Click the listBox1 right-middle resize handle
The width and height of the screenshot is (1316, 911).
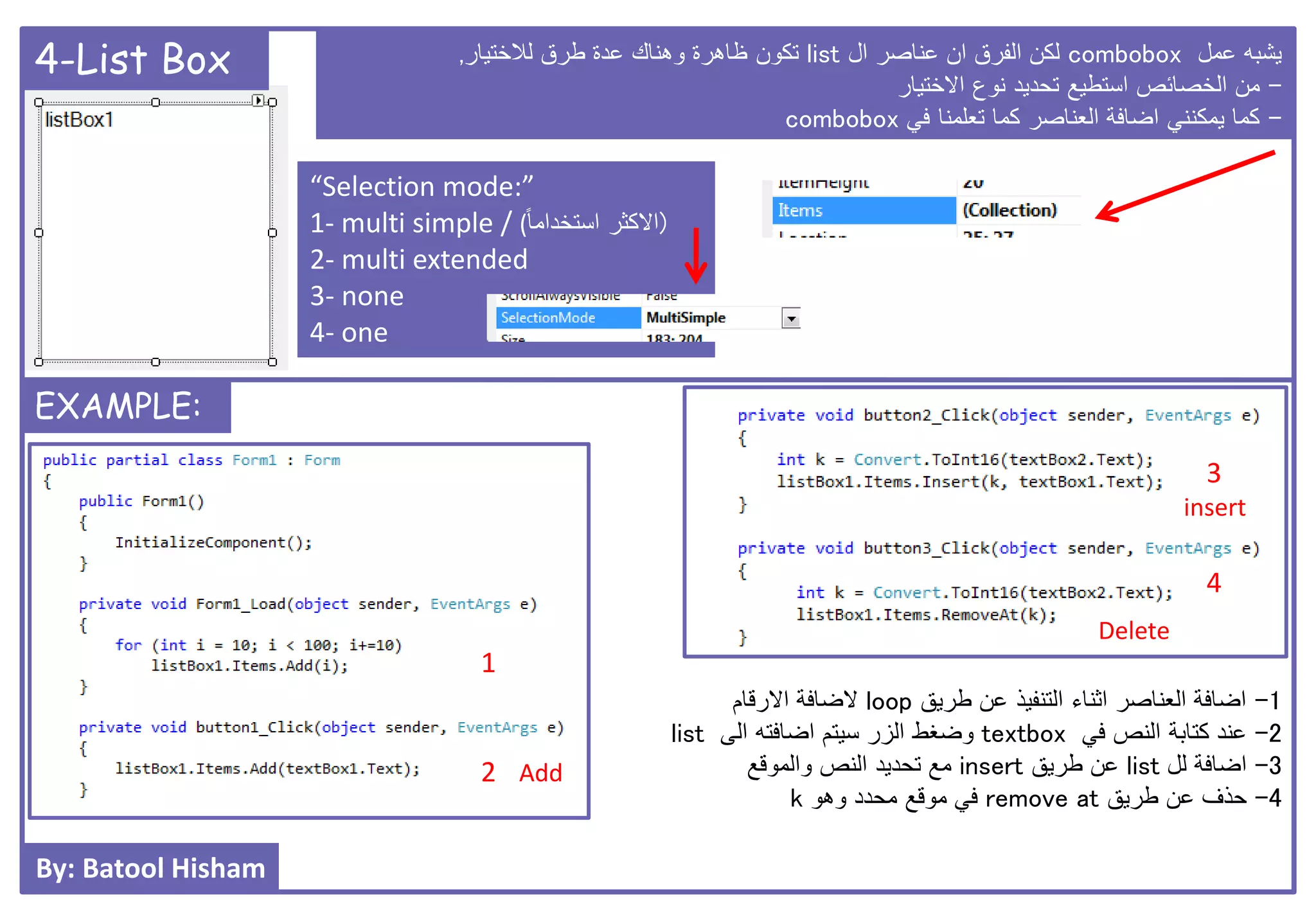point(272,233)
